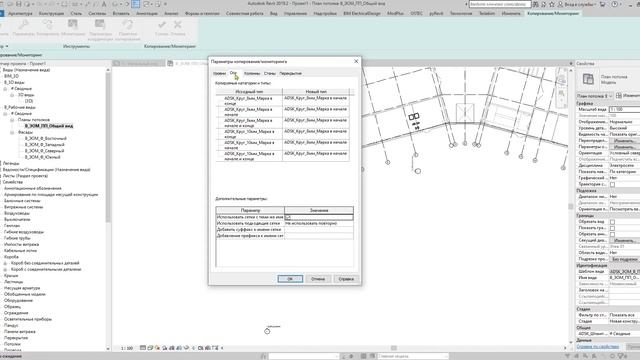
Task: Expand Короб с соединительными деталями node
Action: (x=5, y=269)
